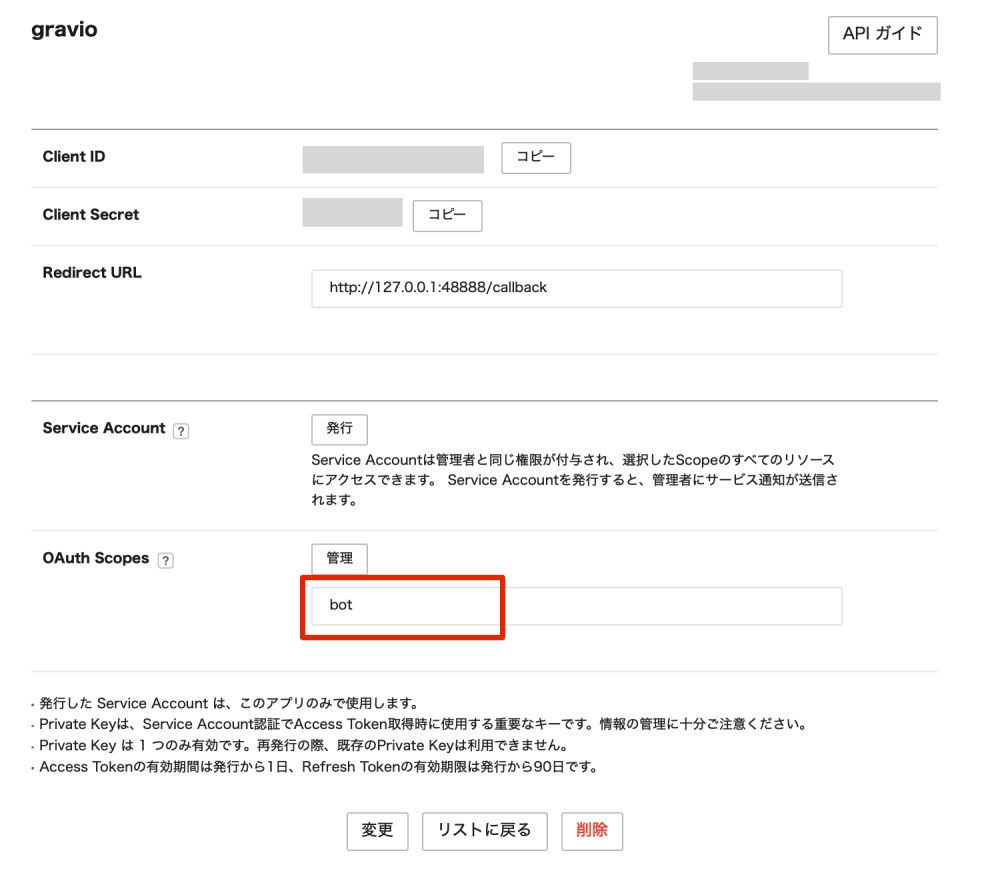Click the masked Client ID value

392,158
